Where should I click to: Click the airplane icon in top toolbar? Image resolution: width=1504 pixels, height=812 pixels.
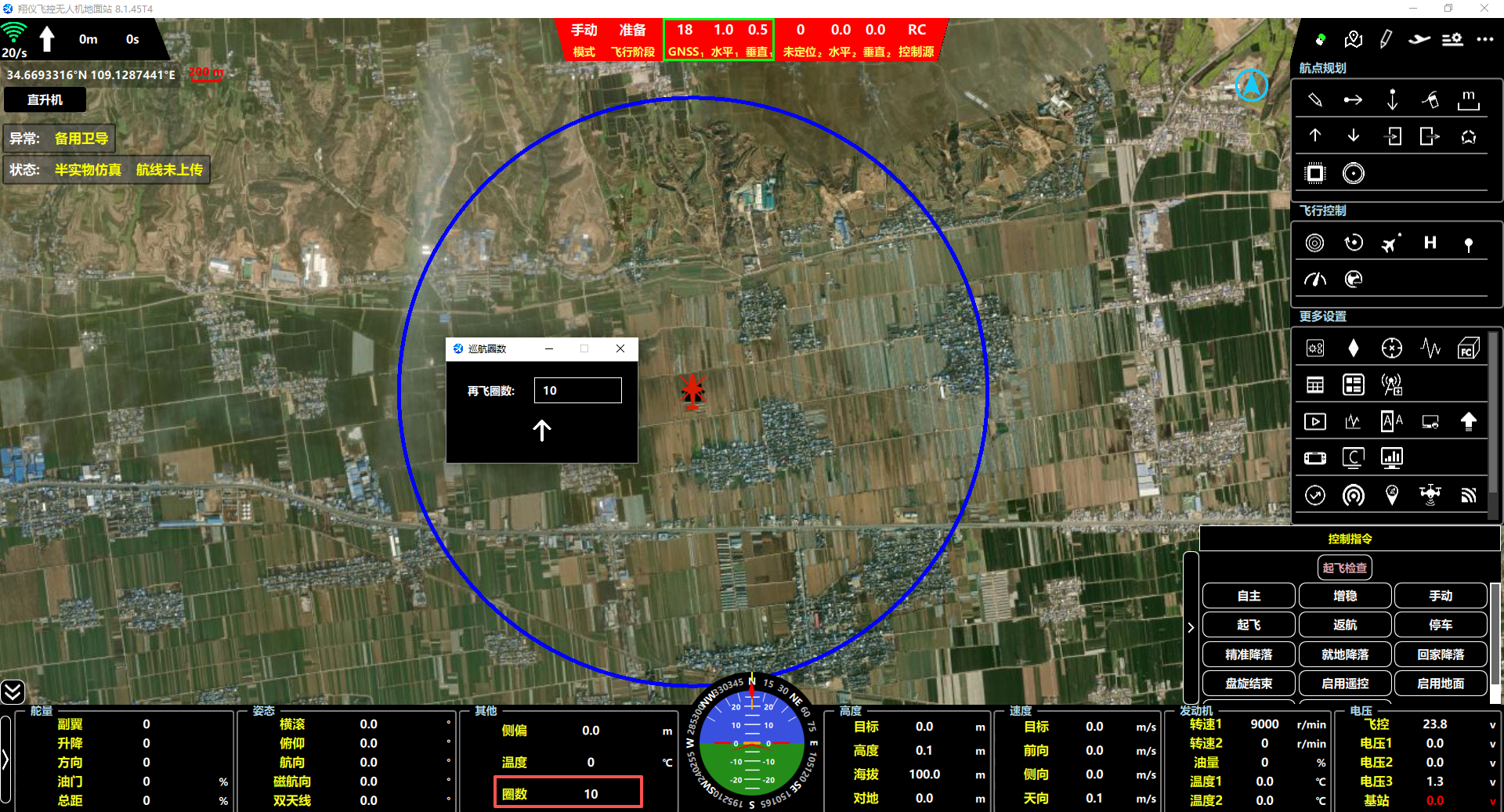pyautogui.click(x=1419, y=39)
